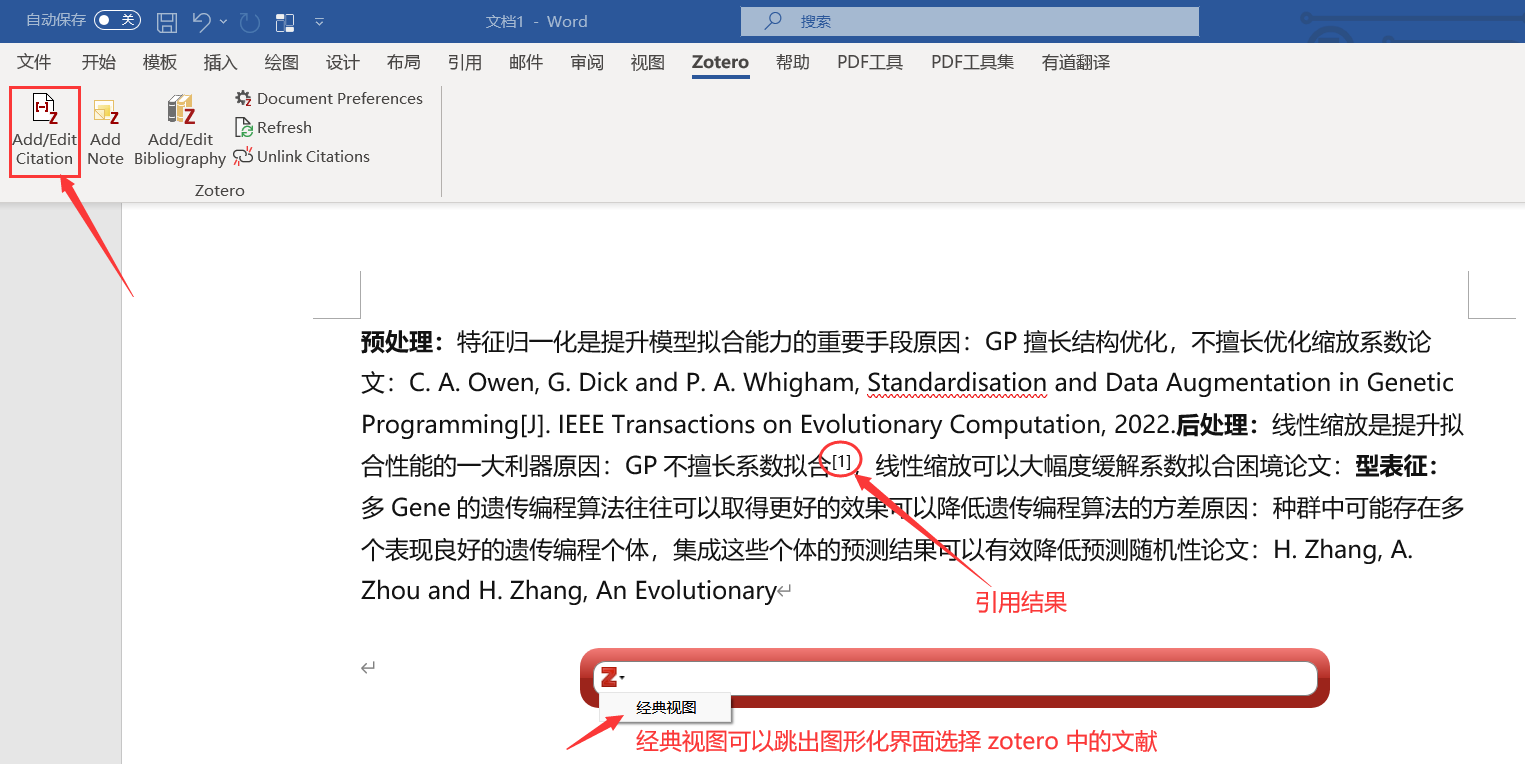Click the word Standardisation in the document
Screen dimensions: 1525x764
coord(957,383)
